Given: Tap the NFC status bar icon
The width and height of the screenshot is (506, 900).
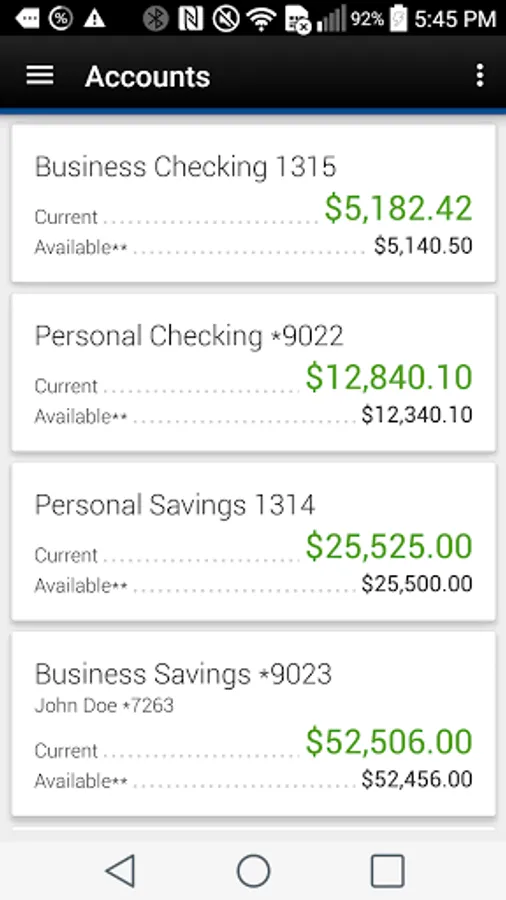Looking at the screenshot, I should pyautogui.click(x=190, y=19).
